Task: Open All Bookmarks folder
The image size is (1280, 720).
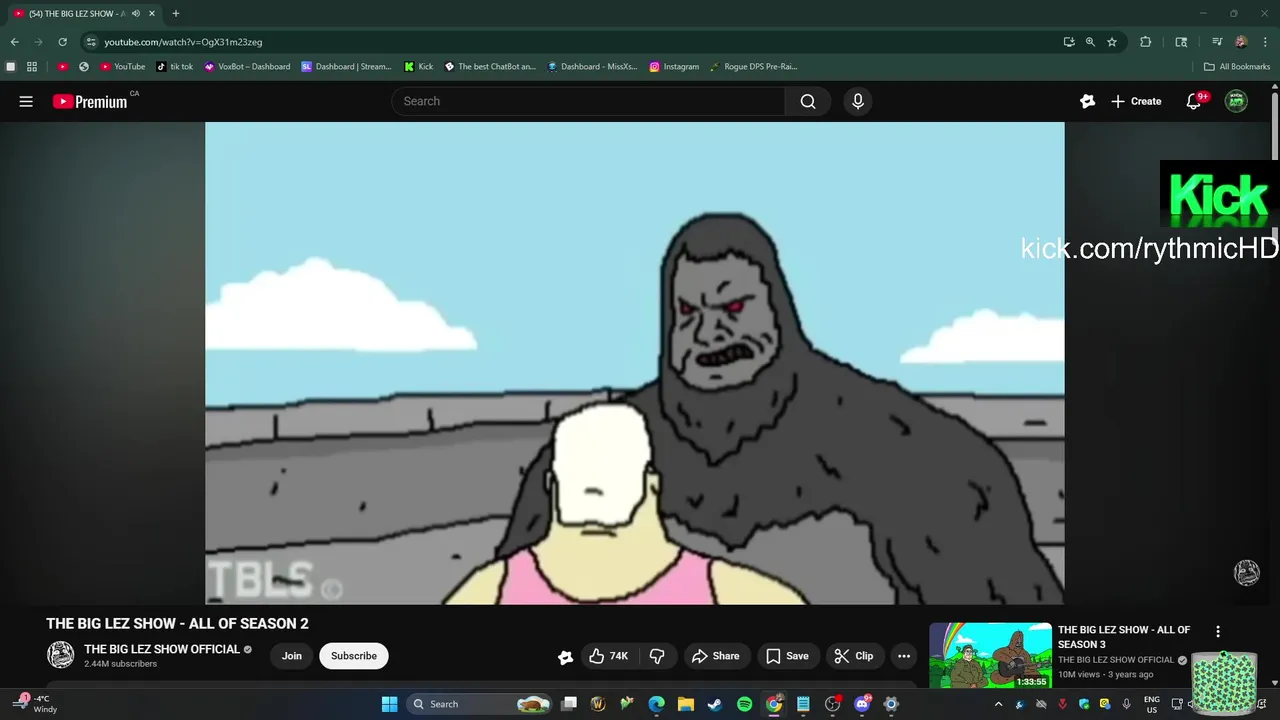Action: pos(1237,67)
